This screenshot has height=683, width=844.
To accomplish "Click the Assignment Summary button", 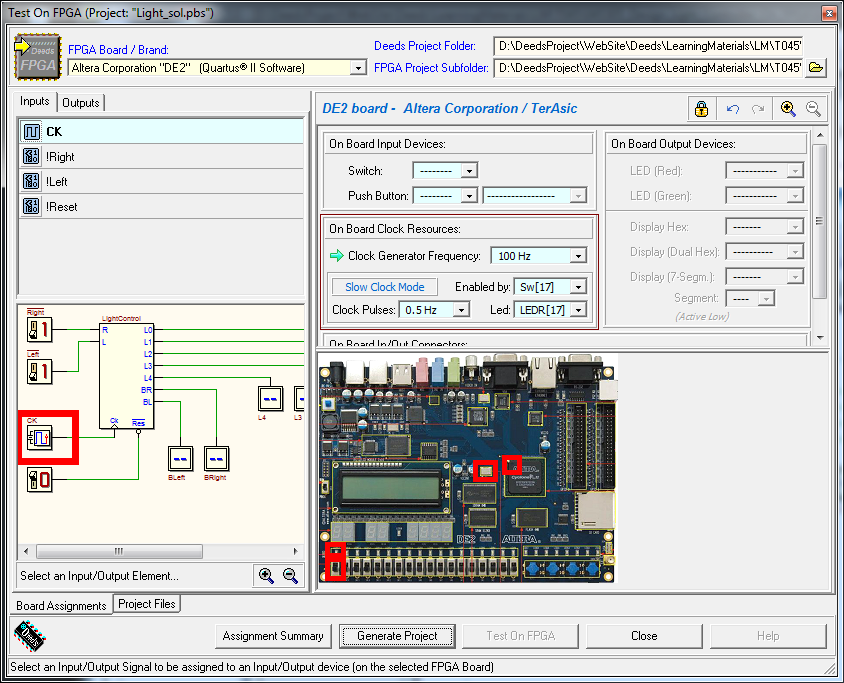I will (x=273, y=636).
